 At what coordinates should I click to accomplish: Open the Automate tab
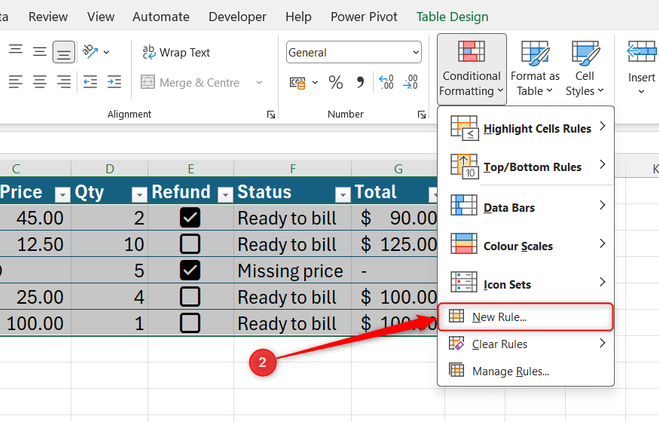(161, 17)
